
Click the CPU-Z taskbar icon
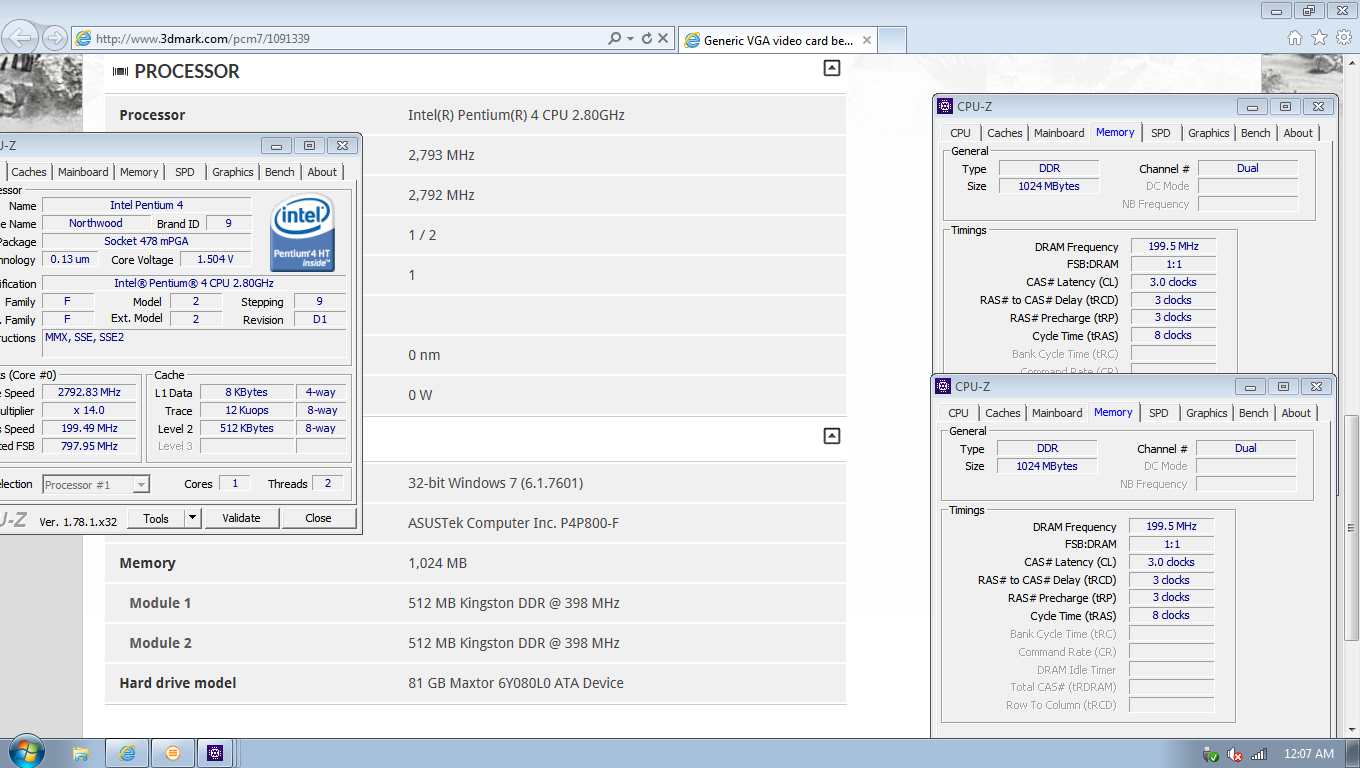(216, 753)
